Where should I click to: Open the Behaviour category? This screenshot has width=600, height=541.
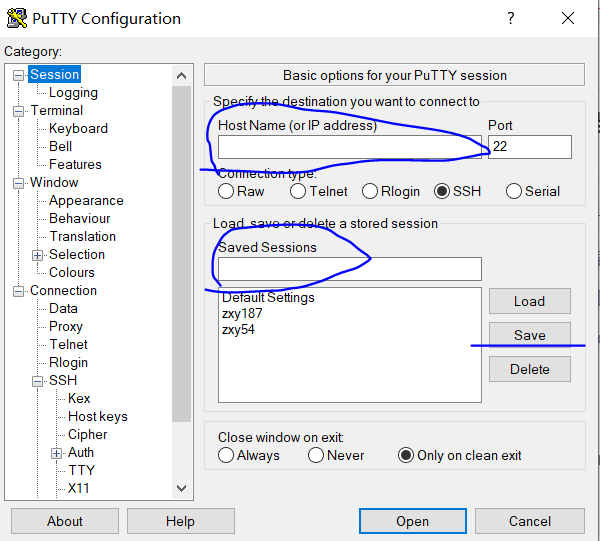(80, 218)
